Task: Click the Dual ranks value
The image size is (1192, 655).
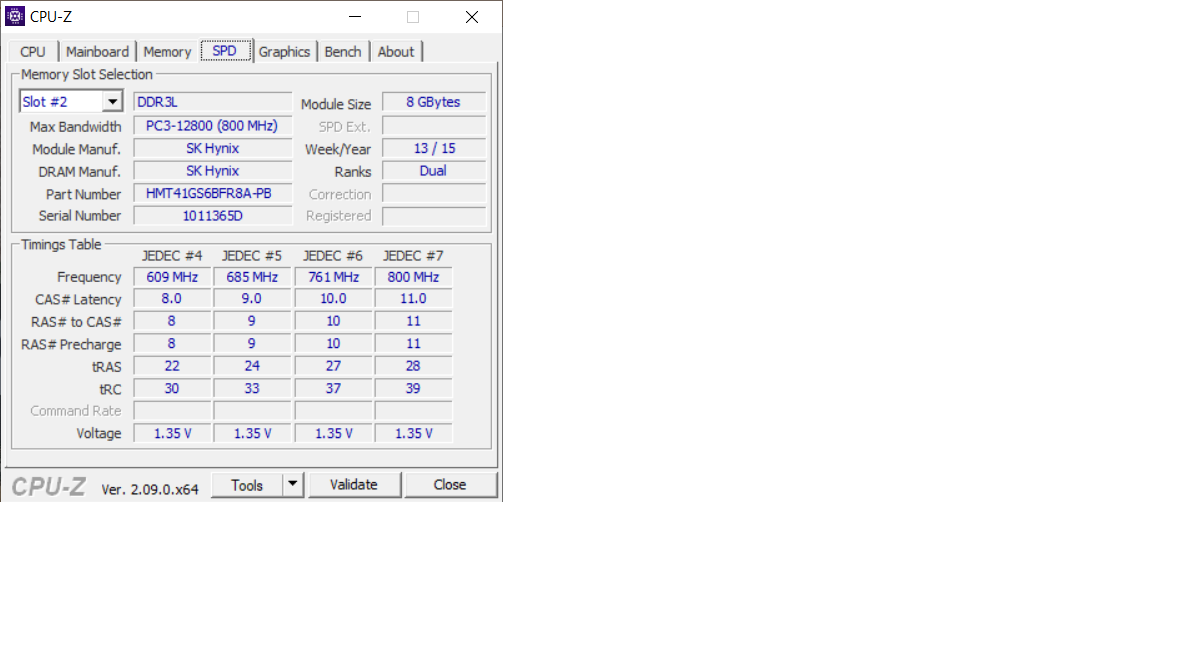Action: point(434,171)
